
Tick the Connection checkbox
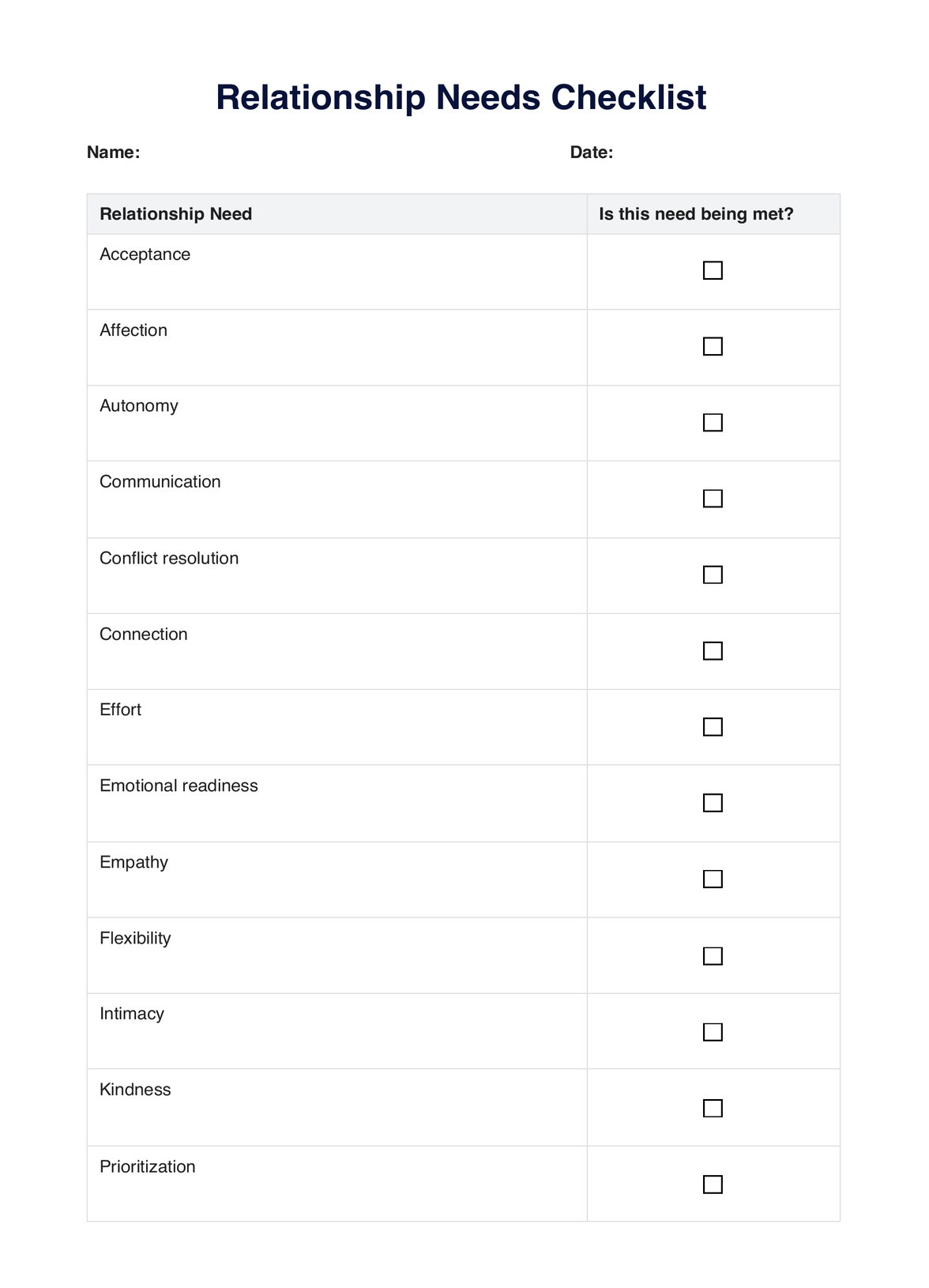[x=713, y=650]
